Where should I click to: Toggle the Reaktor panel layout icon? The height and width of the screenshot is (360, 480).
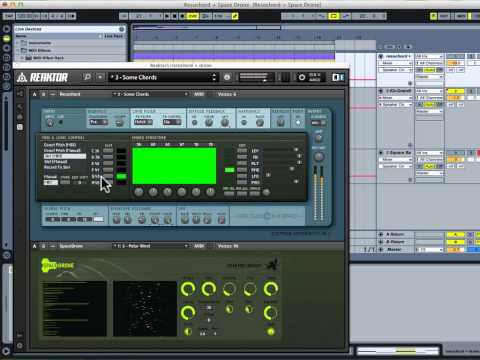point(338,77)
